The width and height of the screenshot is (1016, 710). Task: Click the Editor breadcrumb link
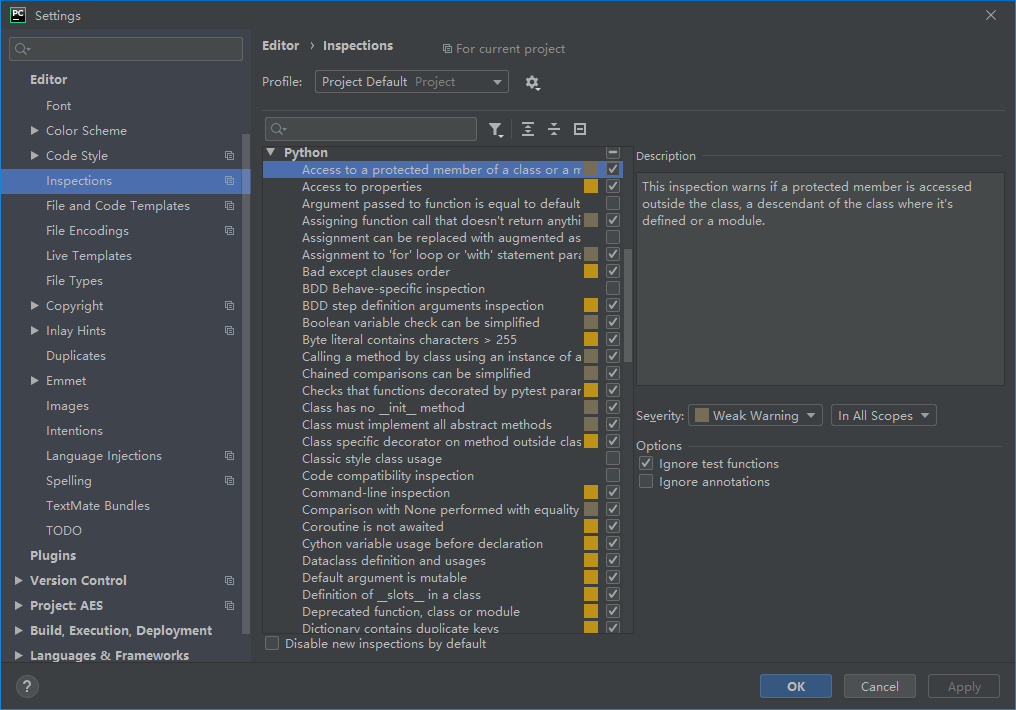pos(281,45)
